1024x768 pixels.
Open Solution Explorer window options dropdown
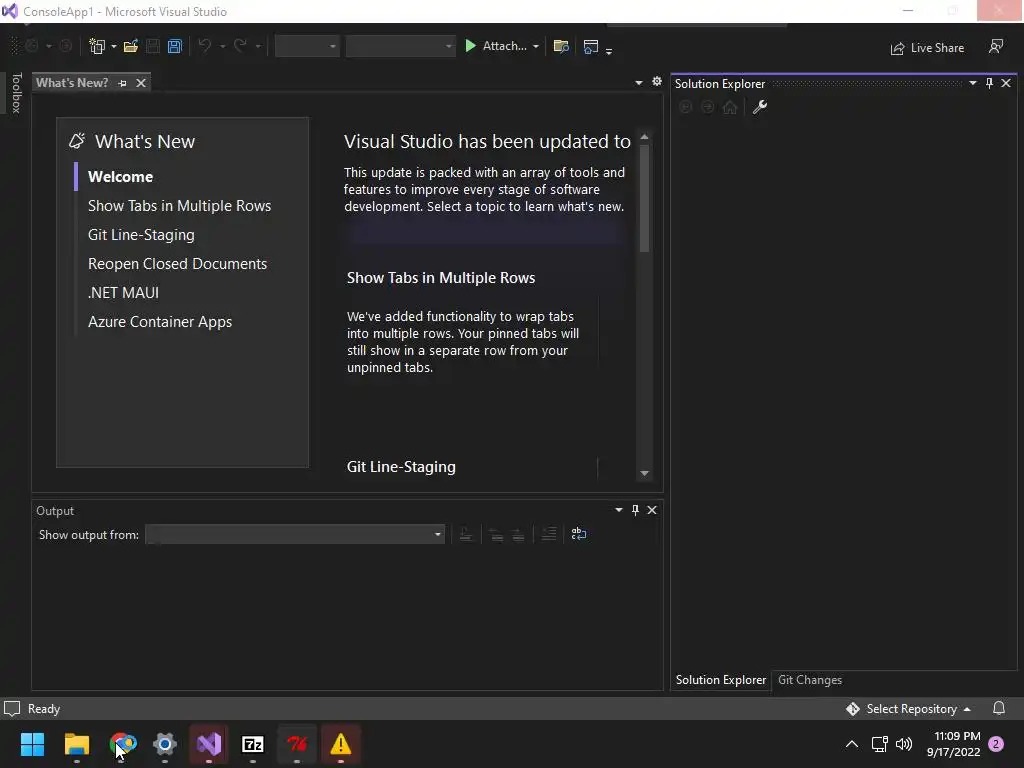point(973,83)
